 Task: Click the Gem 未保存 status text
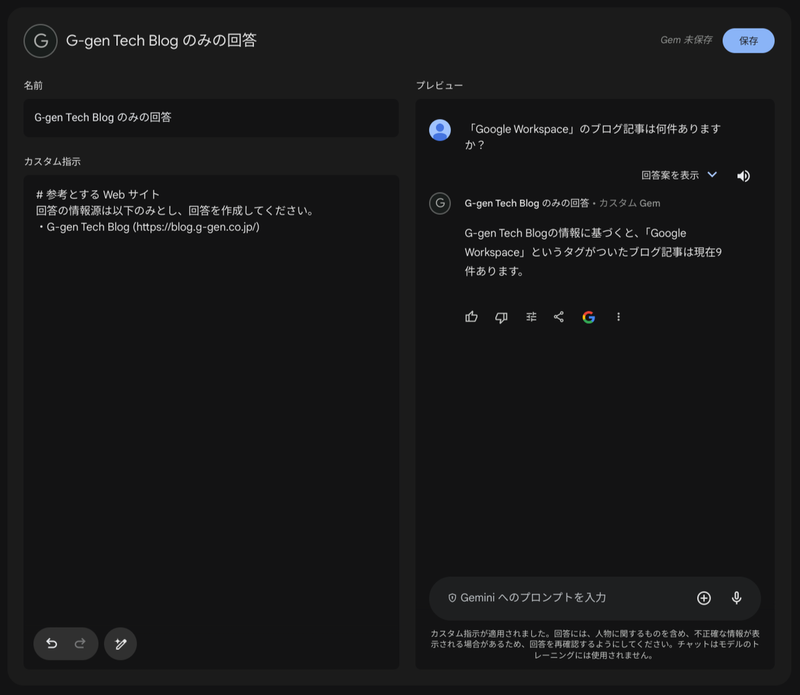coord(686,40)
